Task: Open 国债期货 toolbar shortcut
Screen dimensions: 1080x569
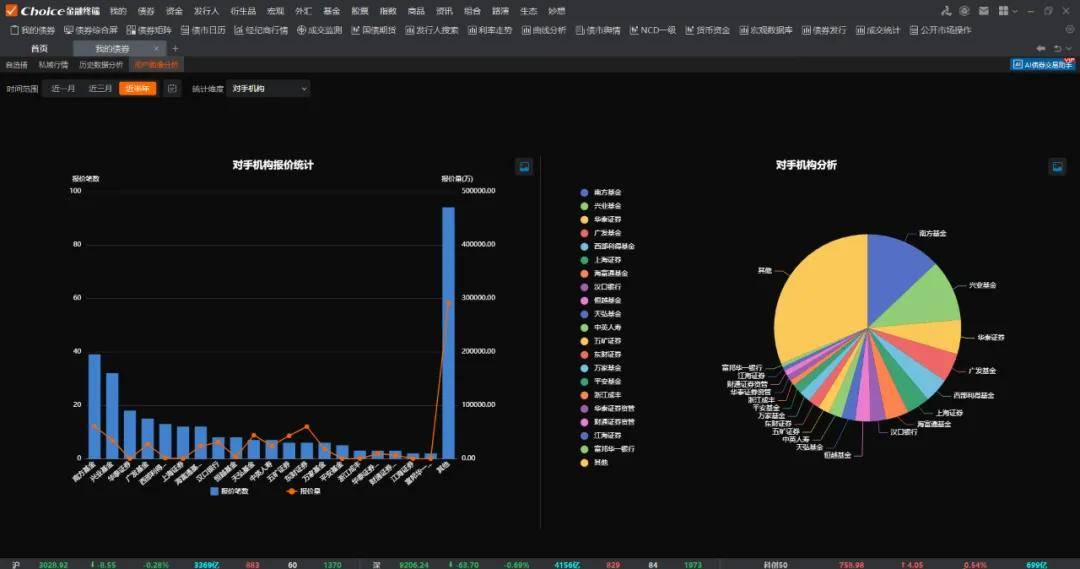Action: (x=374, y=30)
